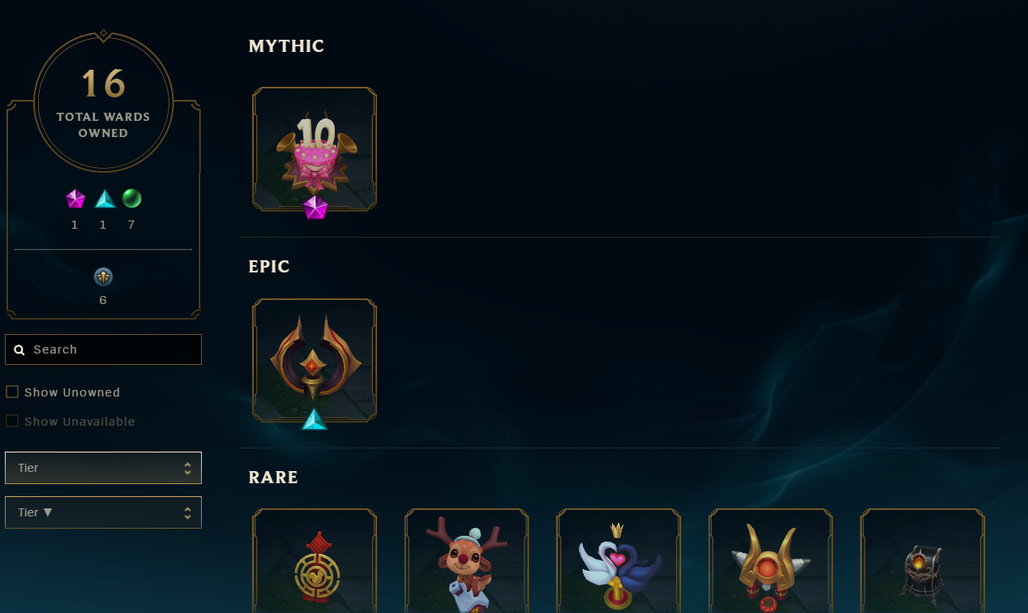
Task: Select the Epic crescent blade ward skin
Action: pyautogui.click(x=315, y=360)
